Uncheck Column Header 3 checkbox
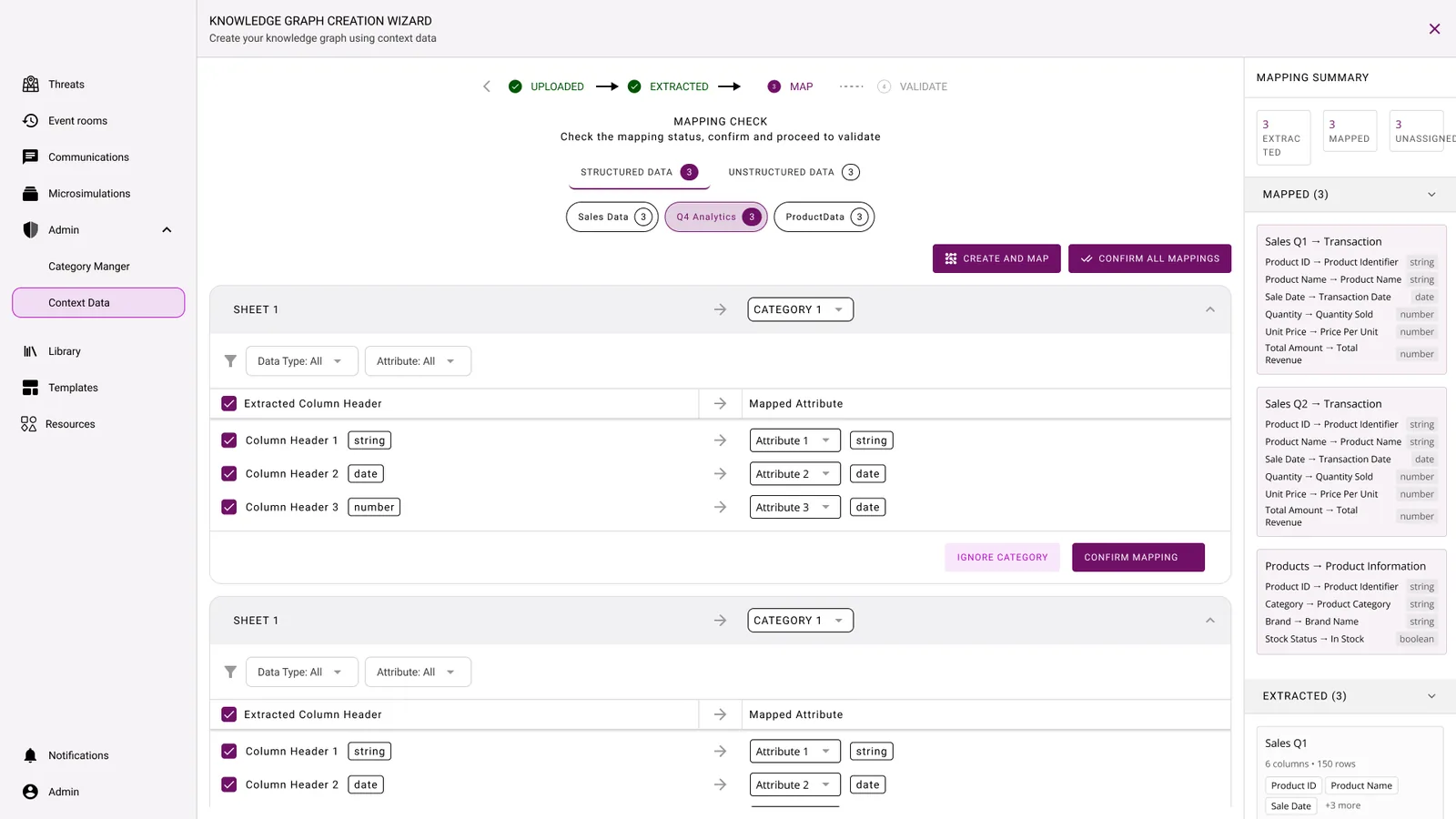The width and height of the screenshot is (1456, 819). (x=229, y=508)
